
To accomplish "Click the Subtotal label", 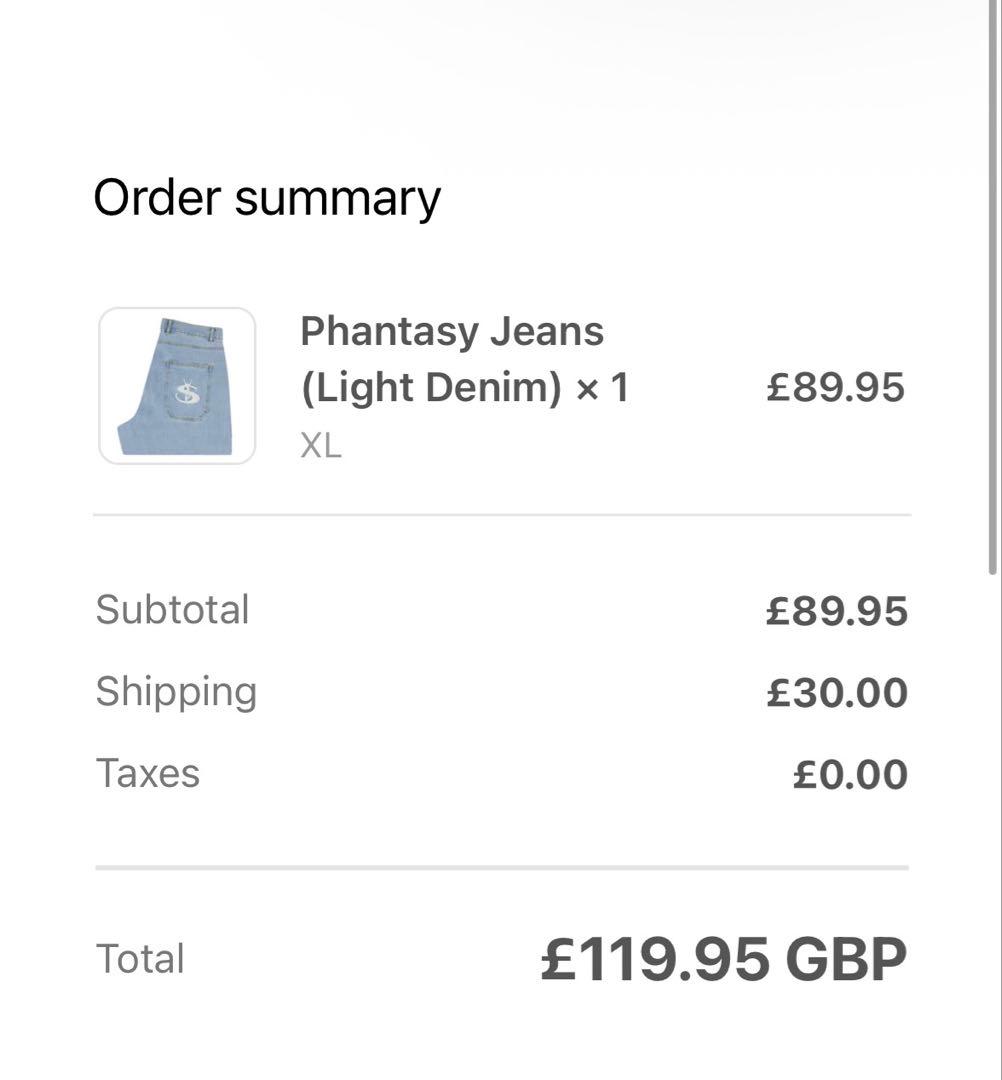I will click(x=172, y=610).
